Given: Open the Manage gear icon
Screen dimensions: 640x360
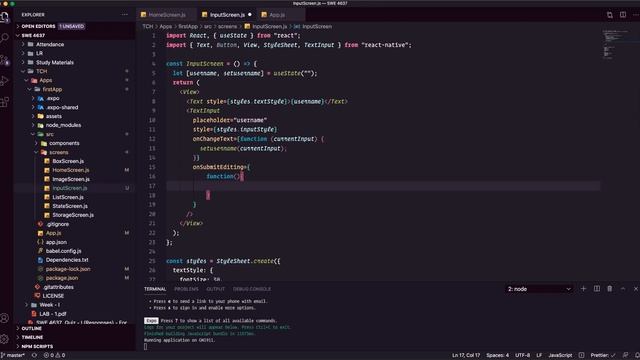Looking at the screenshot, I should [x=4, y=338].
